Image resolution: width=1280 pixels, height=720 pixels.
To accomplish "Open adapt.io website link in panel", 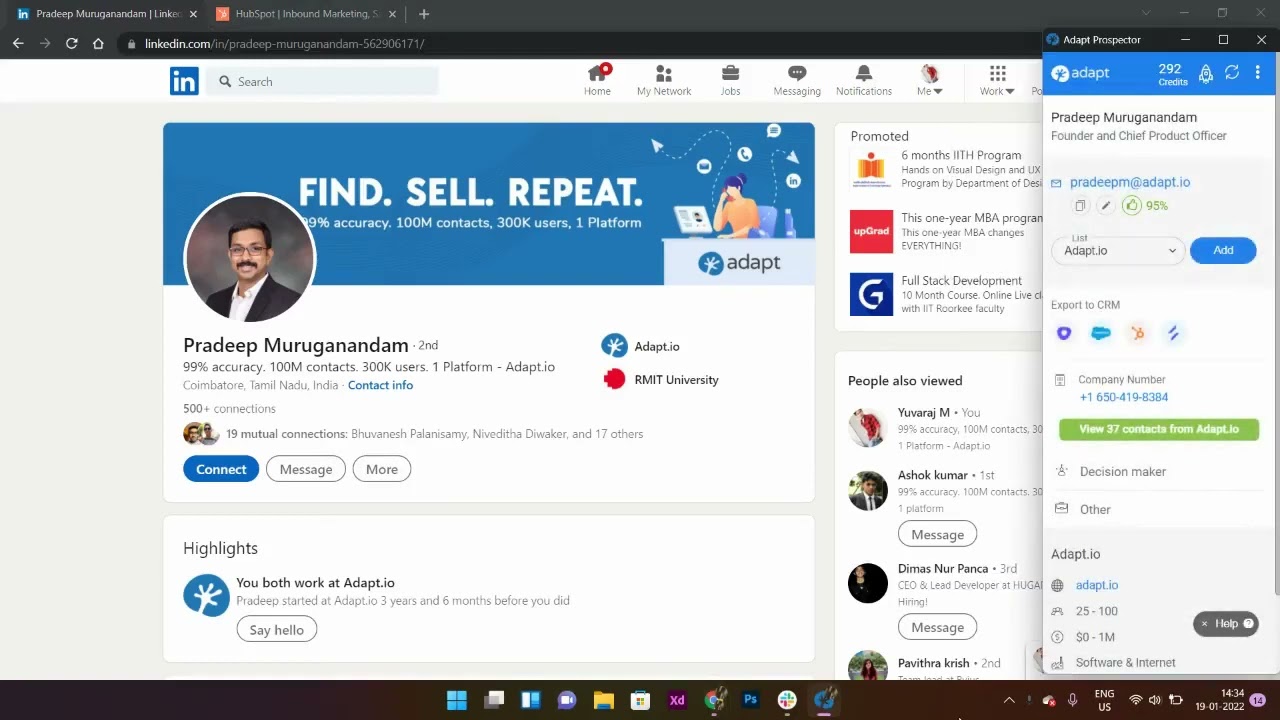I will click(x=1097, y=585).
